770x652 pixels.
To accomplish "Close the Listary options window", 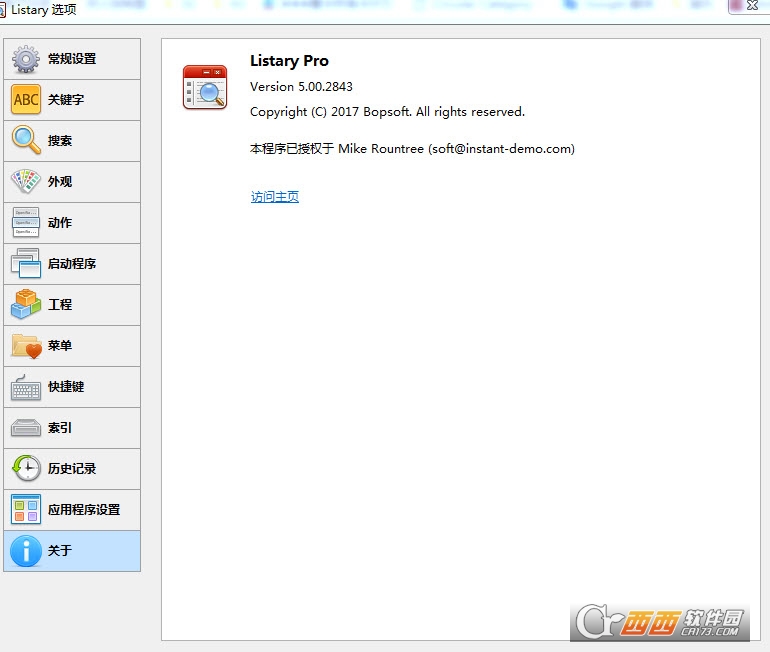I will tap(752, 6).
